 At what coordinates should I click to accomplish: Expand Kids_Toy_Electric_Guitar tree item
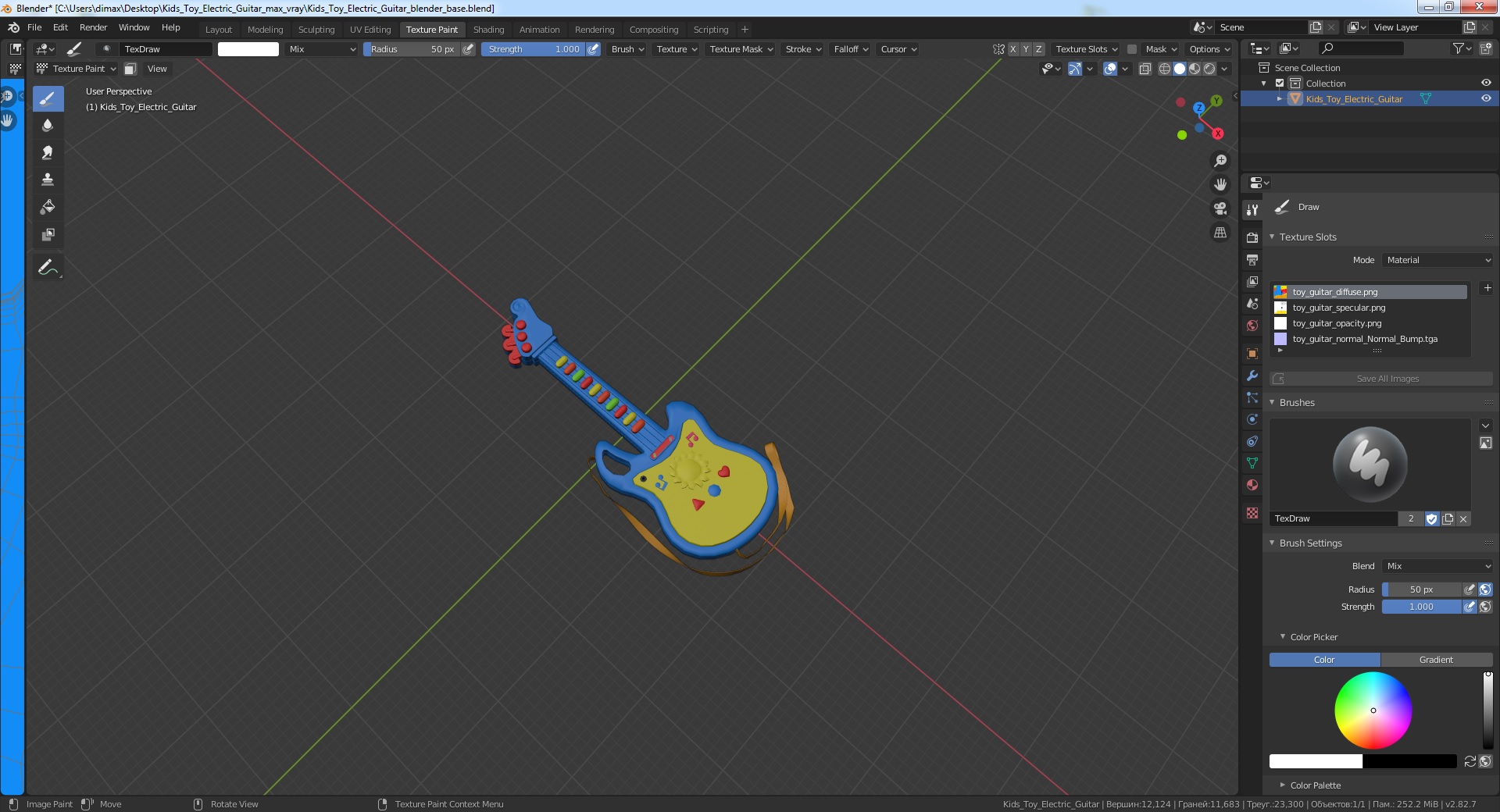[x=1279, y=99]
